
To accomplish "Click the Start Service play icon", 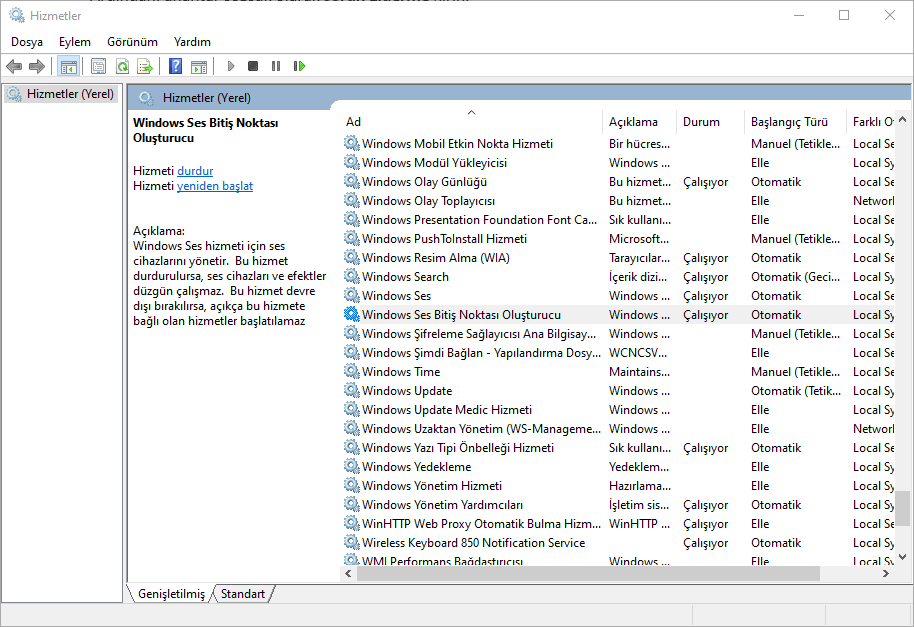I will click(231, 66).
